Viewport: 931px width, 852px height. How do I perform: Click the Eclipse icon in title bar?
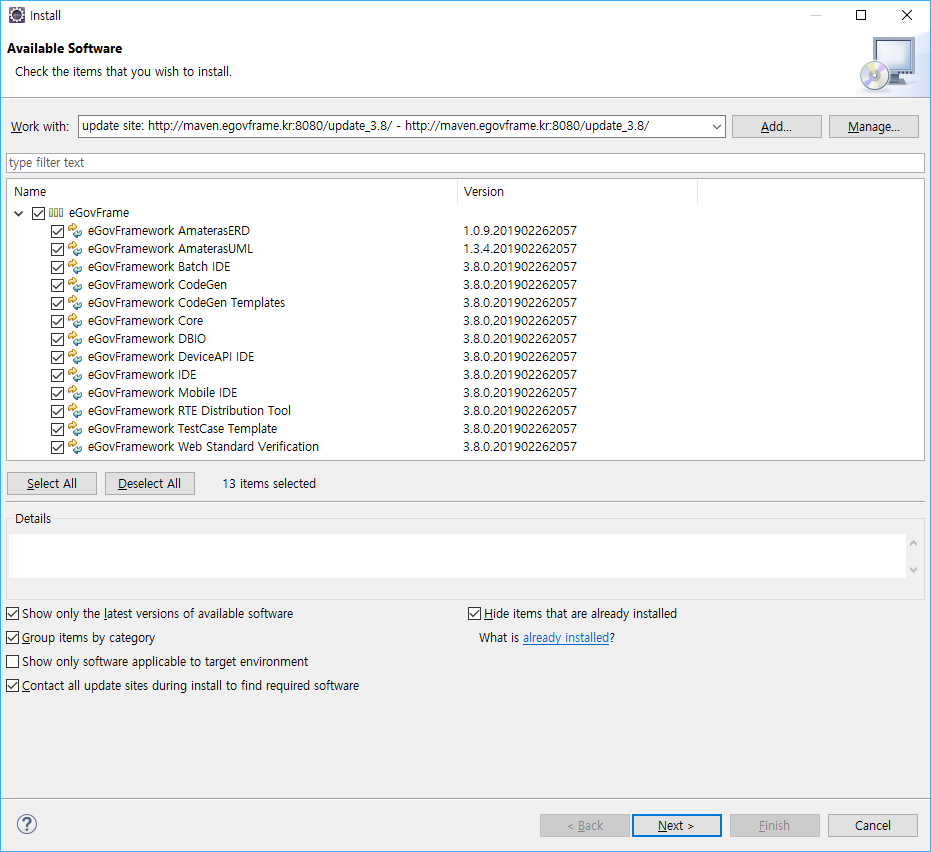[16, 15]
